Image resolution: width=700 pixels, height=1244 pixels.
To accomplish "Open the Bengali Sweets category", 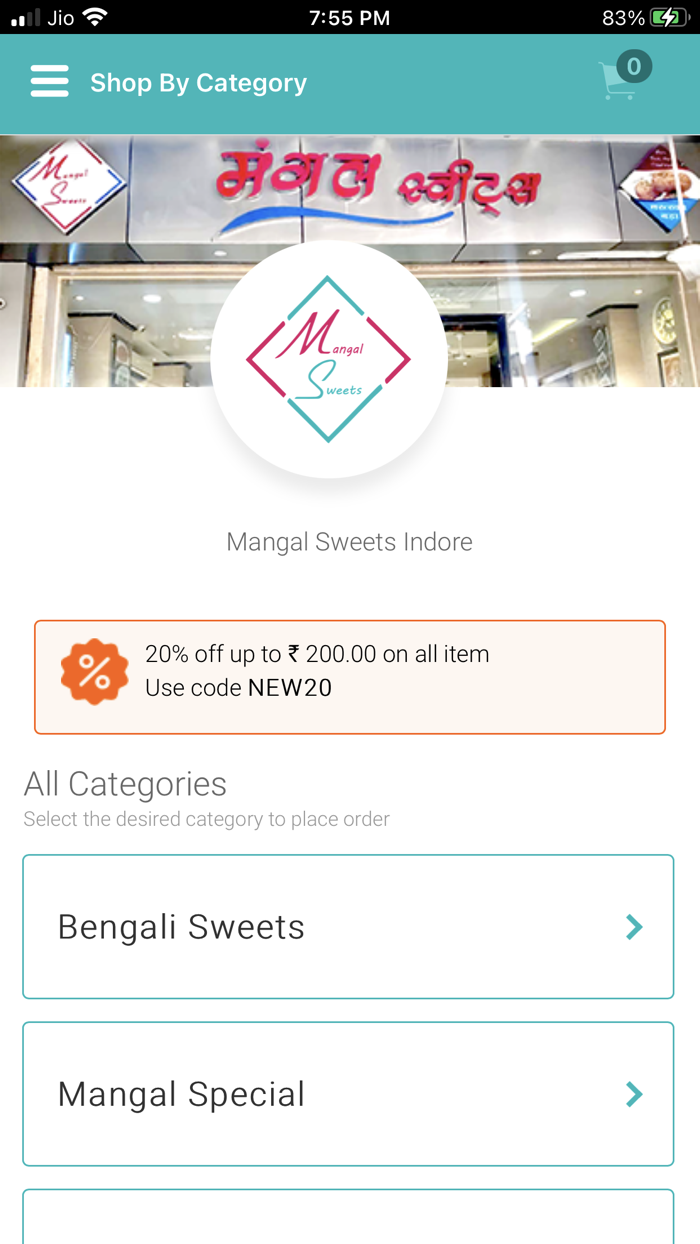I will tap(348, 926).
